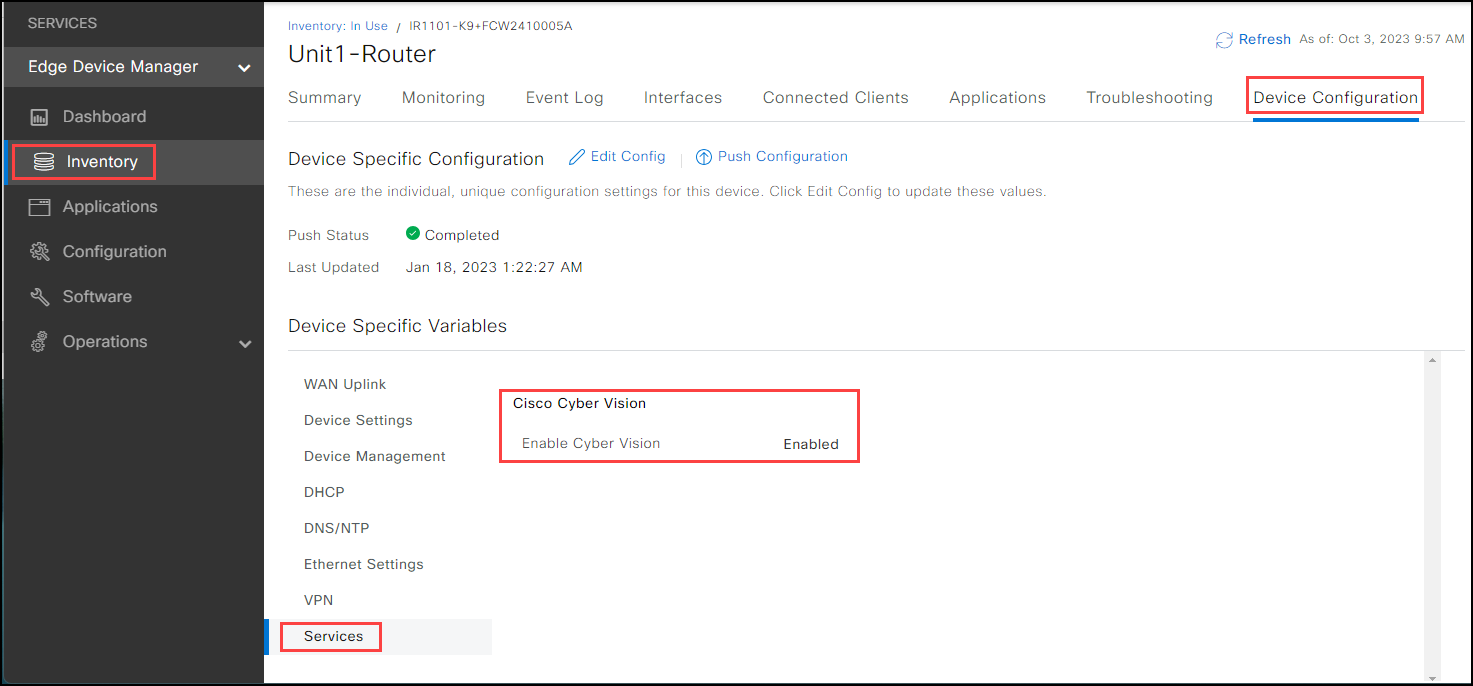
Task: Click the variables panel scrollbar down arrow
Action: click(x=1432, y=678)
